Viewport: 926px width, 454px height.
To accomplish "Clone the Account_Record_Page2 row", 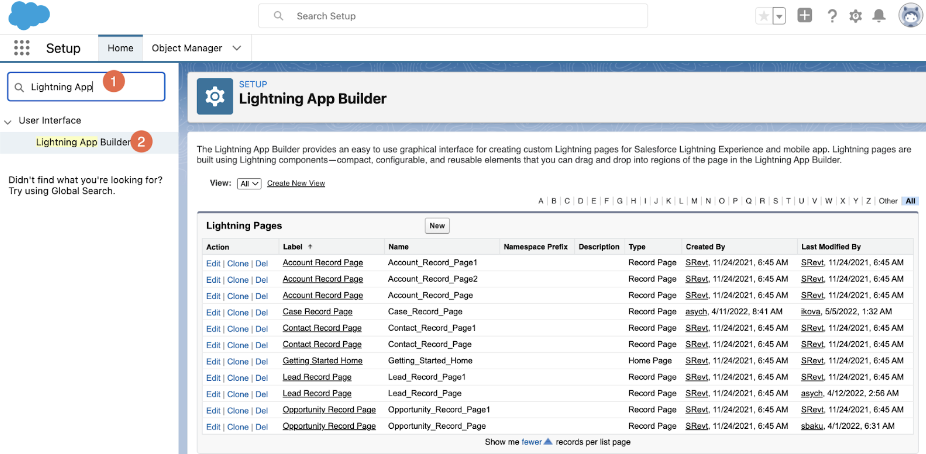I will click(238, 279).
